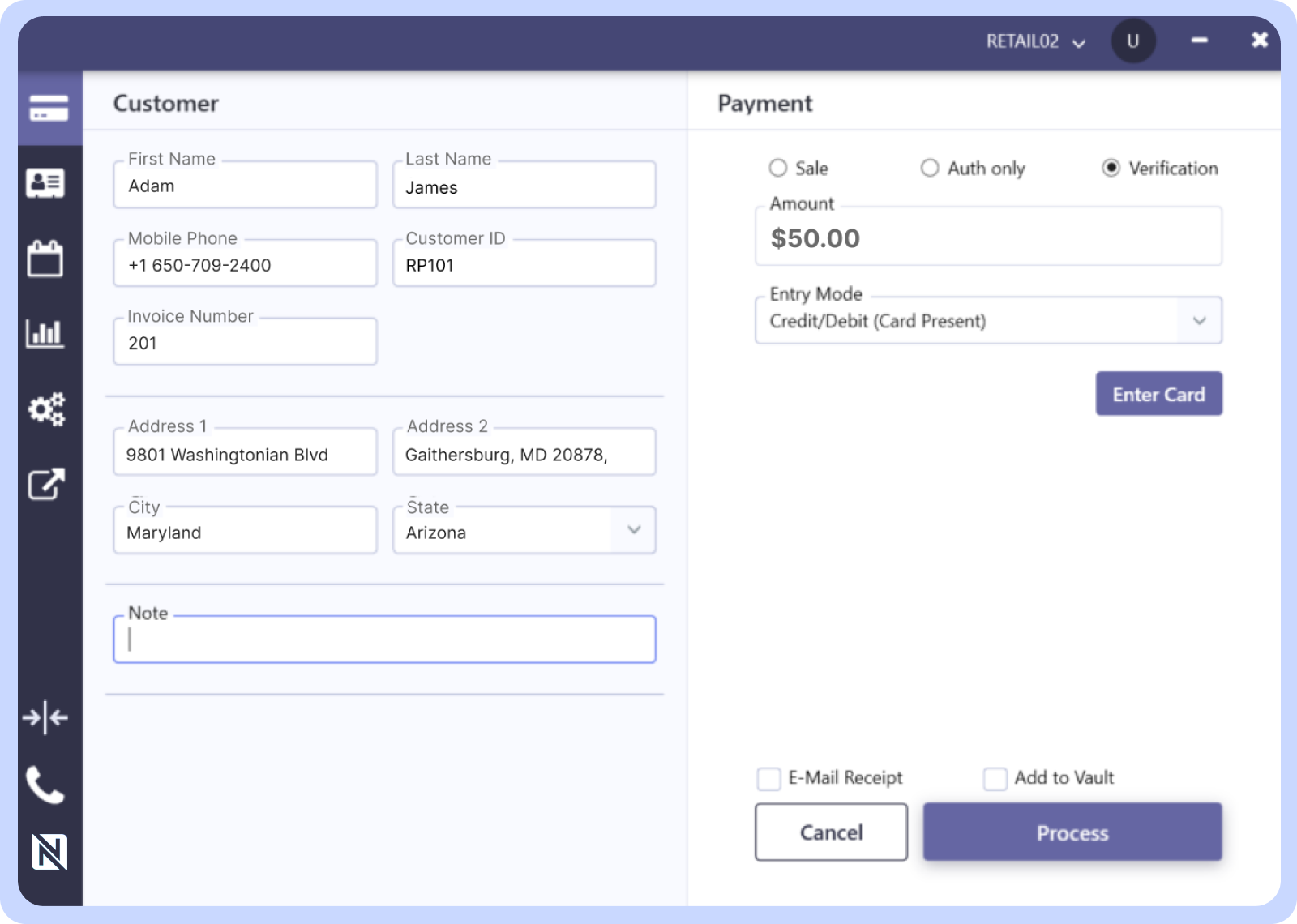The height and width of the screenshot is (924, 1297).
Task: Open the payment card sidebar icon
Action: click(49, 108)
